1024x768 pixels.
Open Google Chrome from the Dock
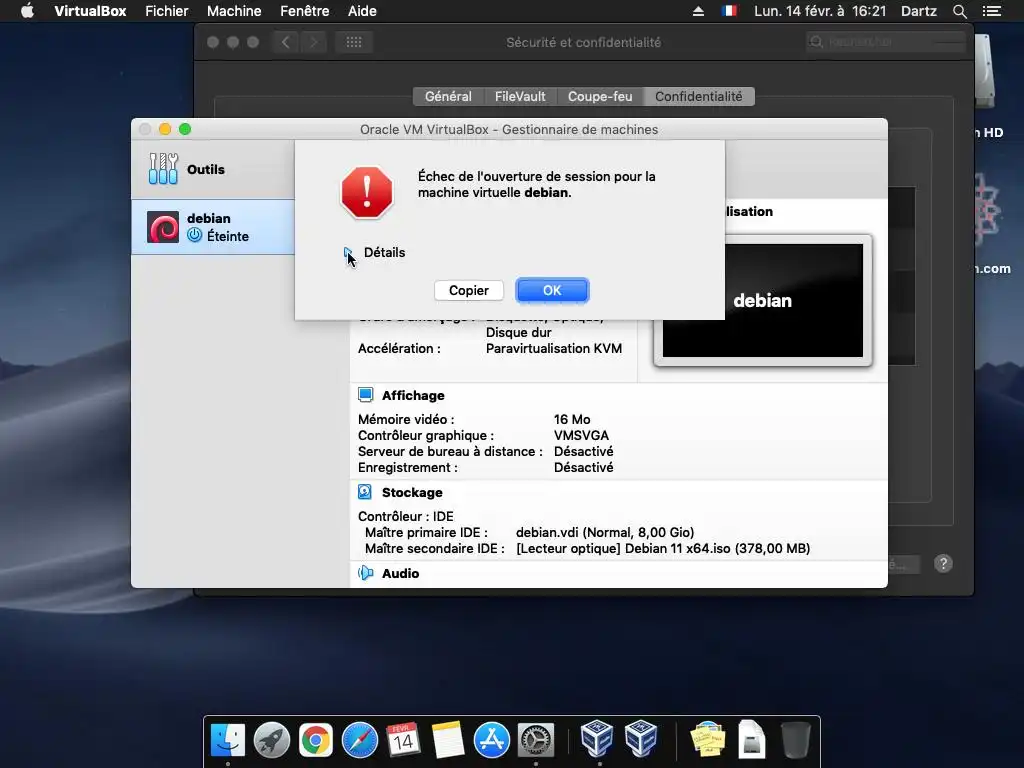coord(315,740)
